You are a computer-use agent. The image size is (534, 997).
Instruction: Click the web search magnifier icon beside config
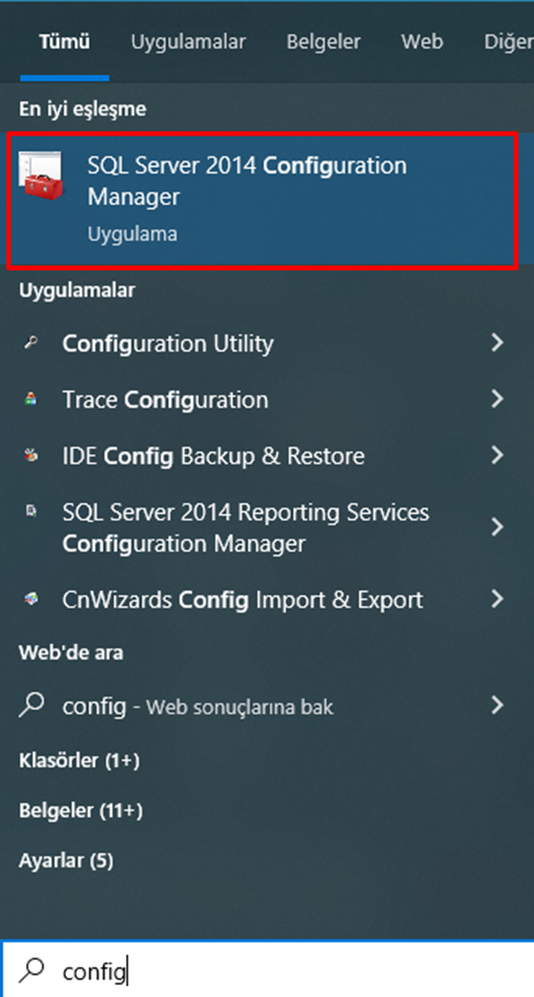[32, 706]
